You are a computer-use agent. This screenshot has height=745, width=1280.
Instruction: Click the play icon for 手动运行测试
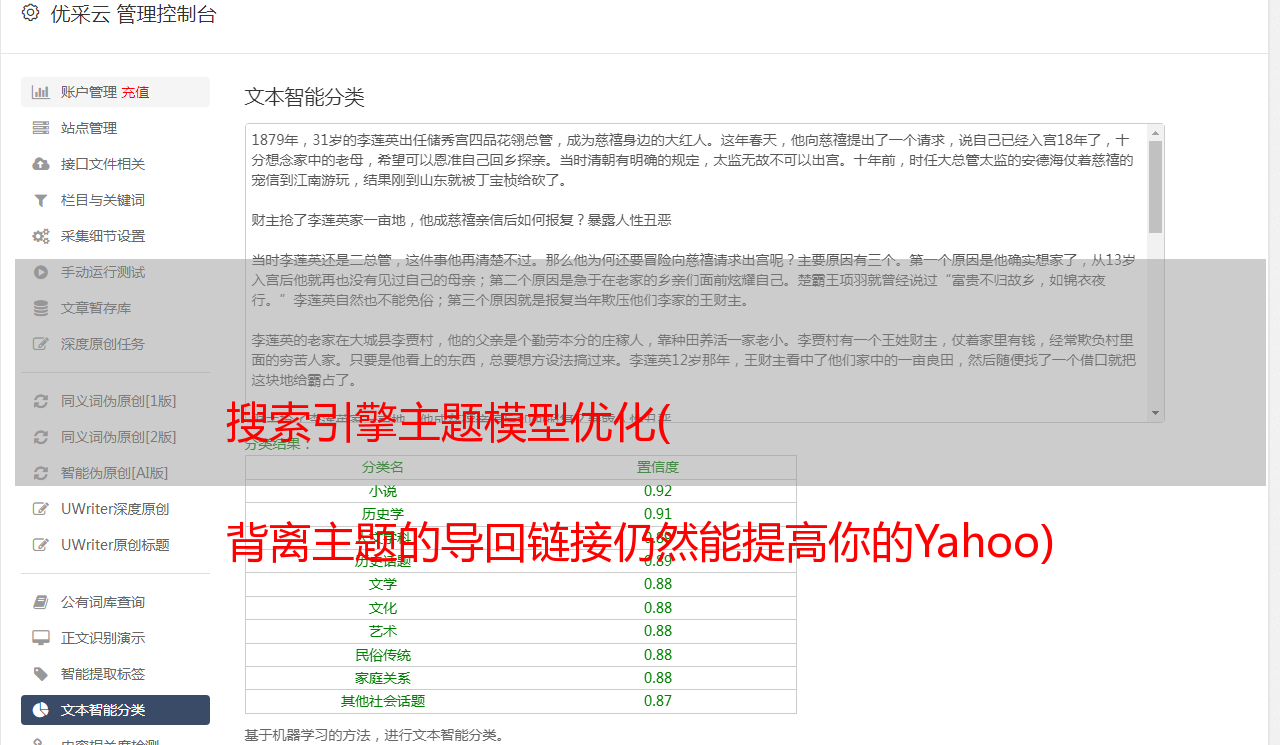[x=41, y=272]
